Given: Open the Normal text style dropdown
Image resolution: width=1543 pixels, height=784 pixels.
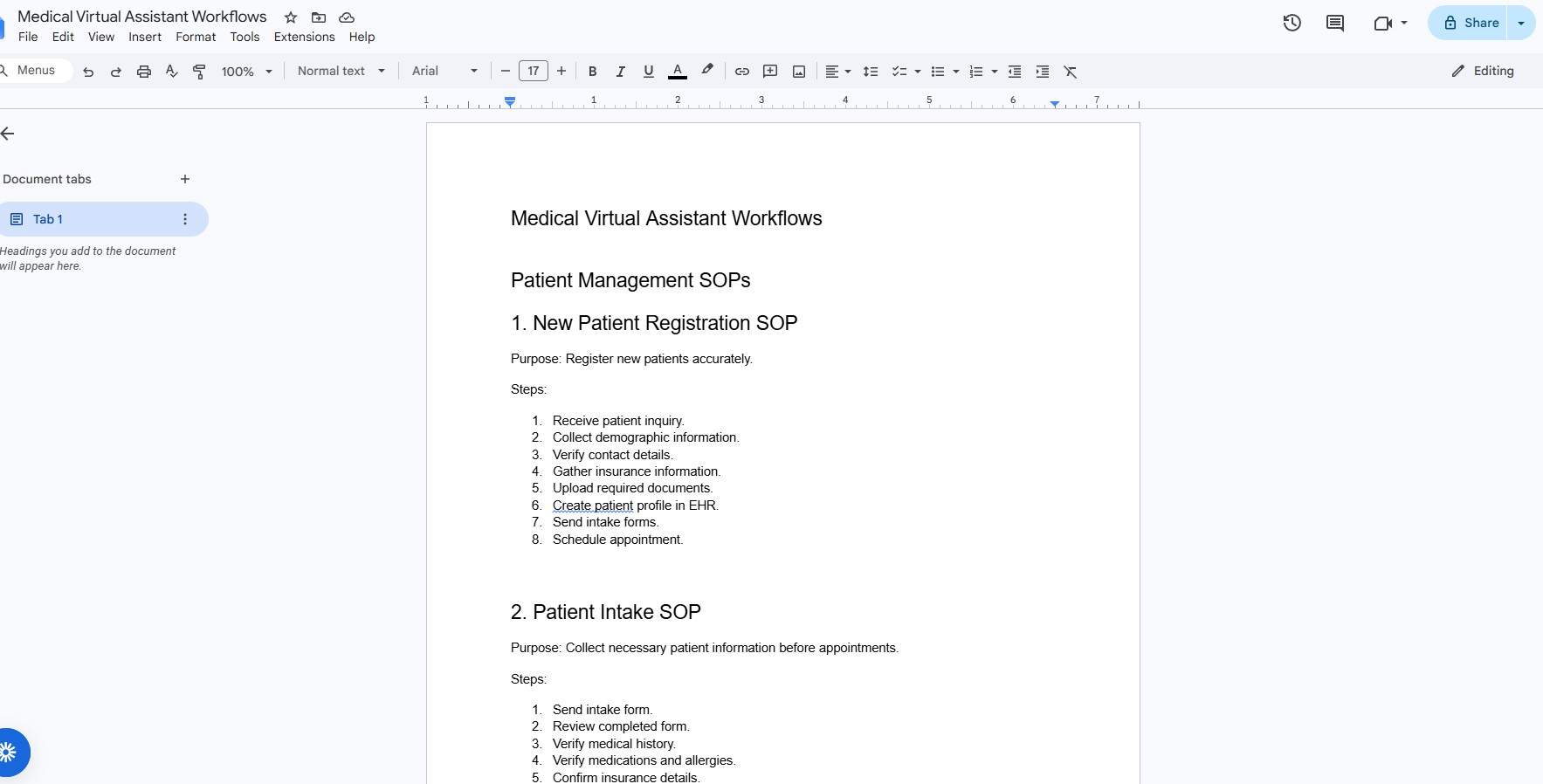Looking at the screenshot, I should point(341,71).
